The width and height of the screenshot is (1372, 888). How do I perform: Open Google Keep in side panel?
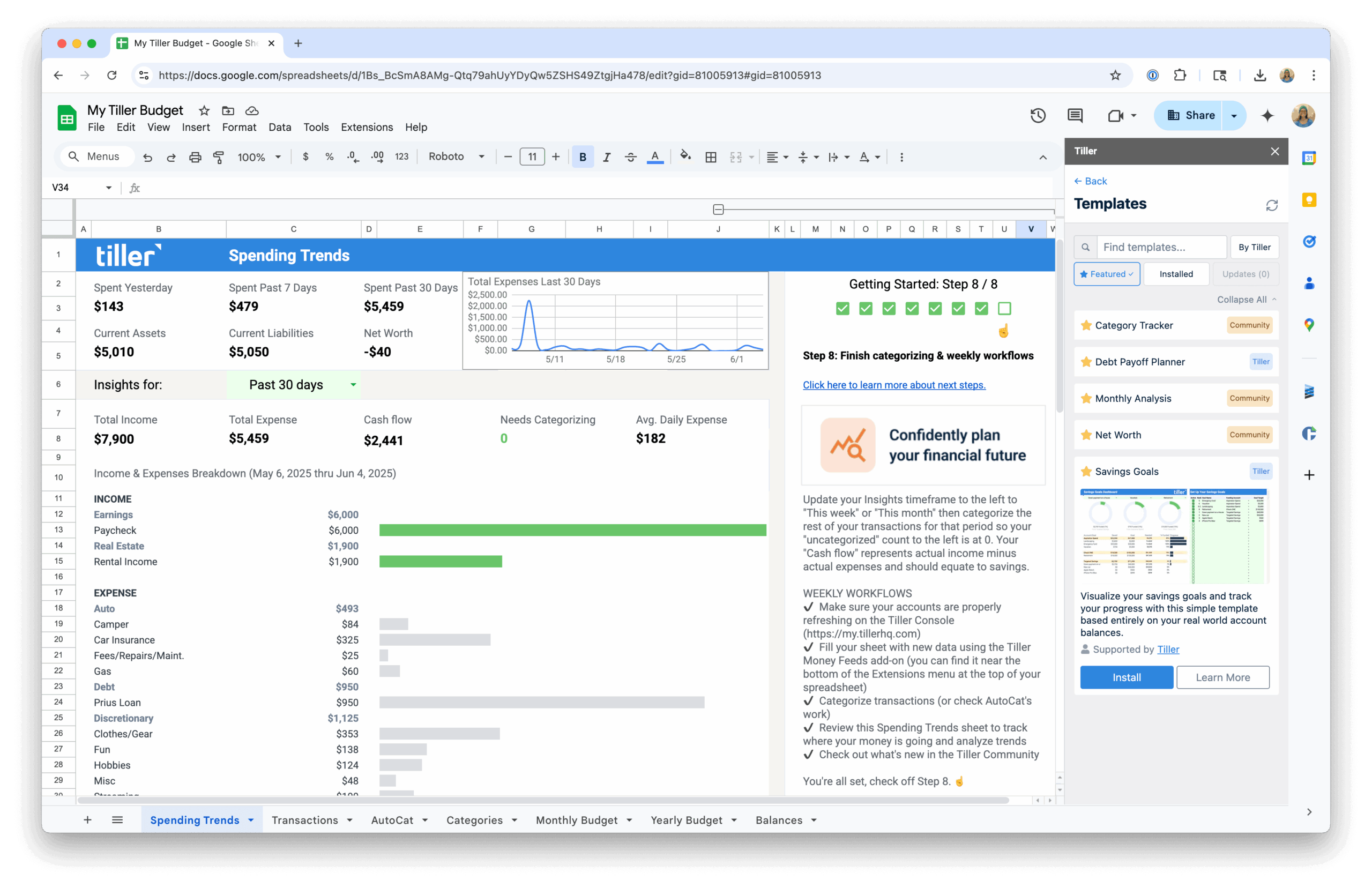(x=1309, y=199)
